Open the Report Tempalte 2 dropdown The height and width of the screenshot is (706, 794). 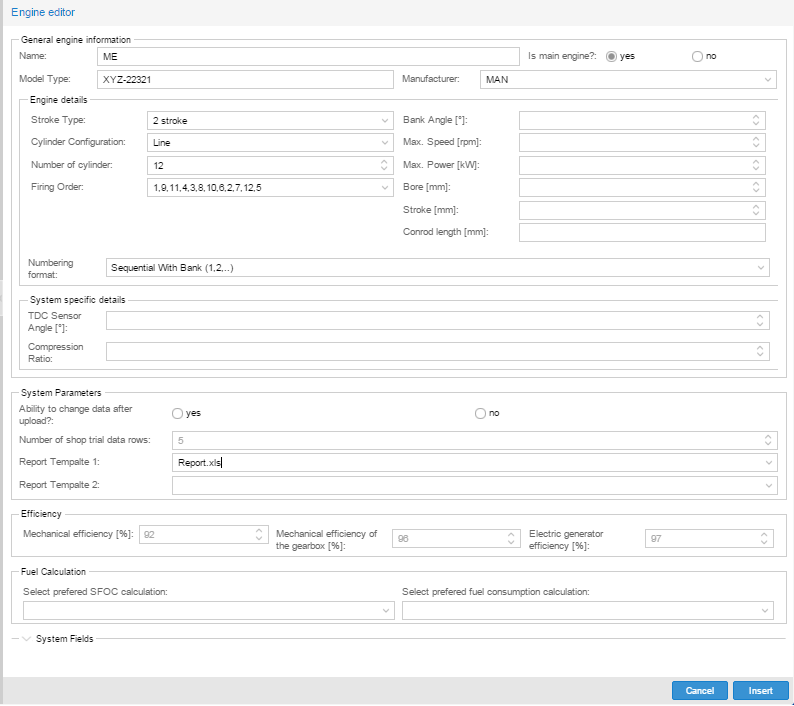[474, 485]
